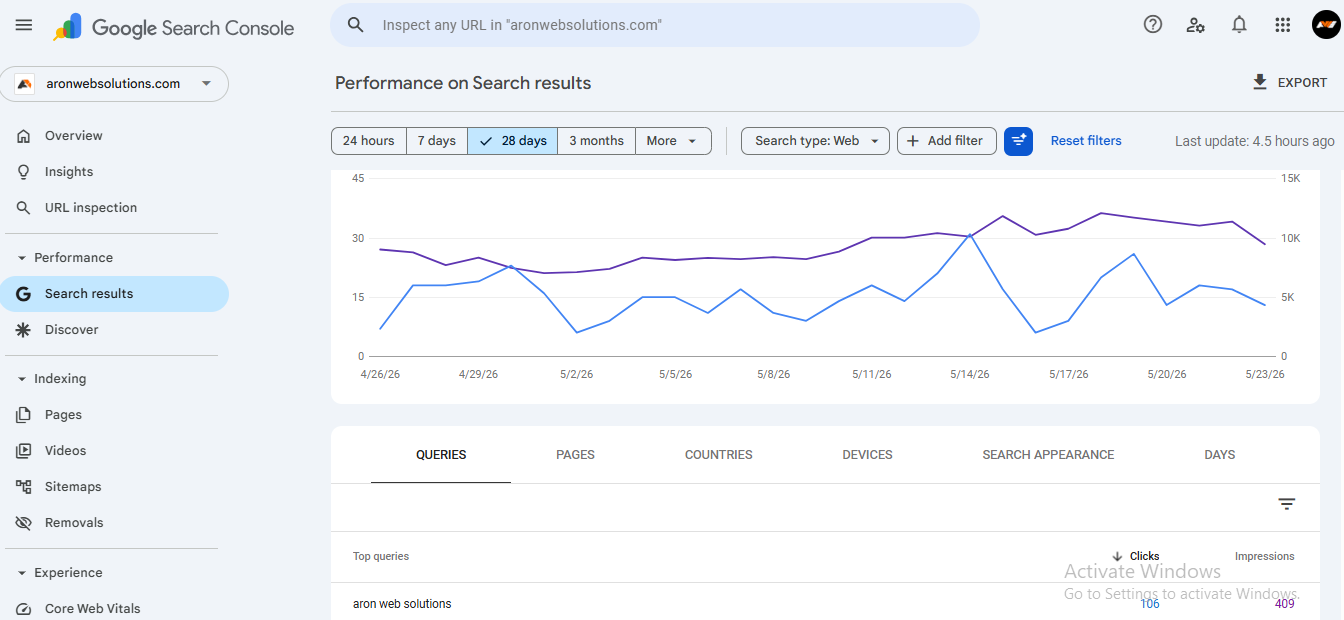Collapse the Indexing section
Screen dimensions: 1344x620
22,379
